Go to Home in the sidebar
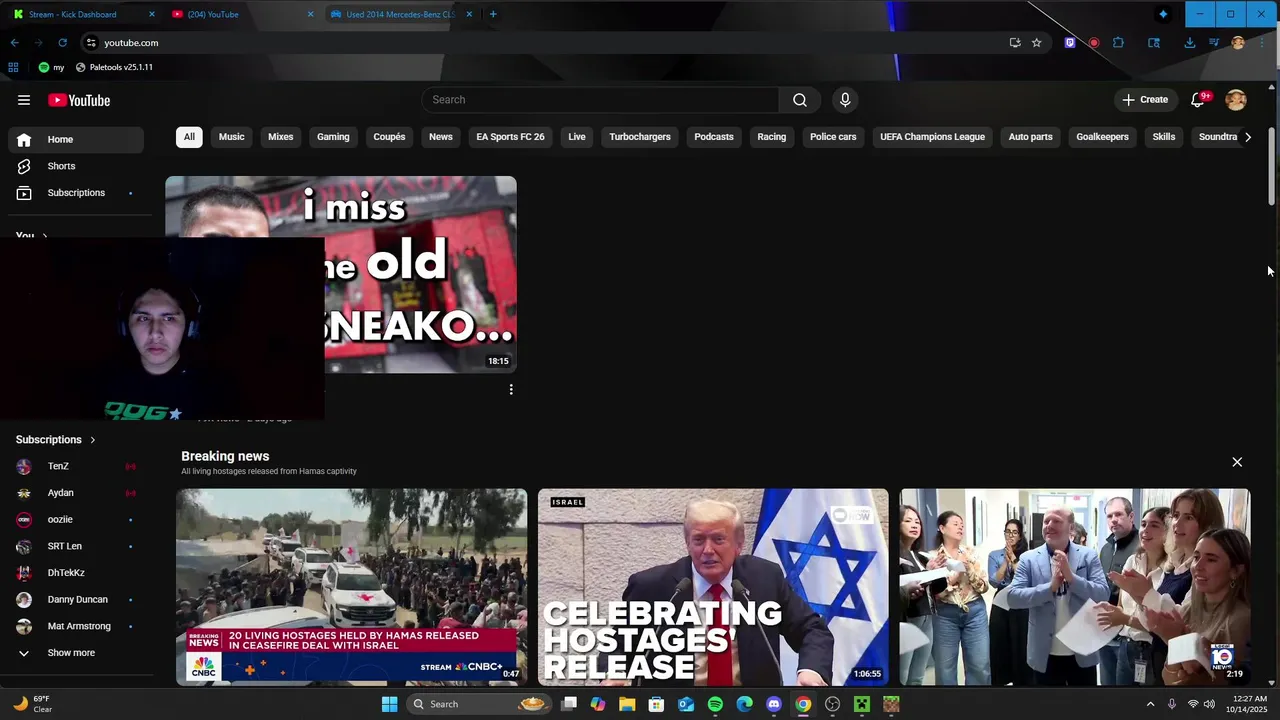1280x720 pixels. [x=76, y=139]
